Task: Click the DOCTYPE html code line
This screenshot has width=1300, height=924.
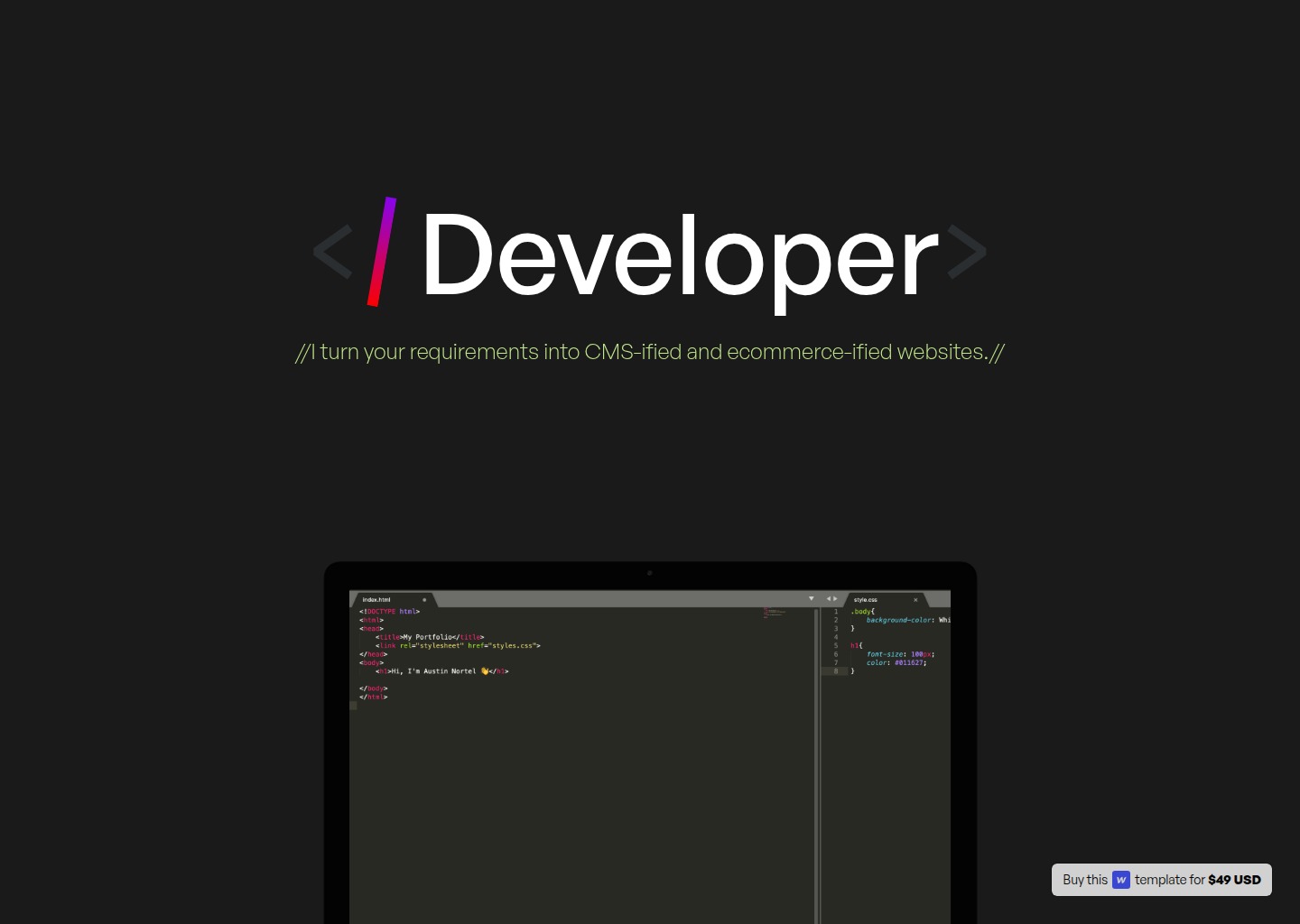Action: 389,612
